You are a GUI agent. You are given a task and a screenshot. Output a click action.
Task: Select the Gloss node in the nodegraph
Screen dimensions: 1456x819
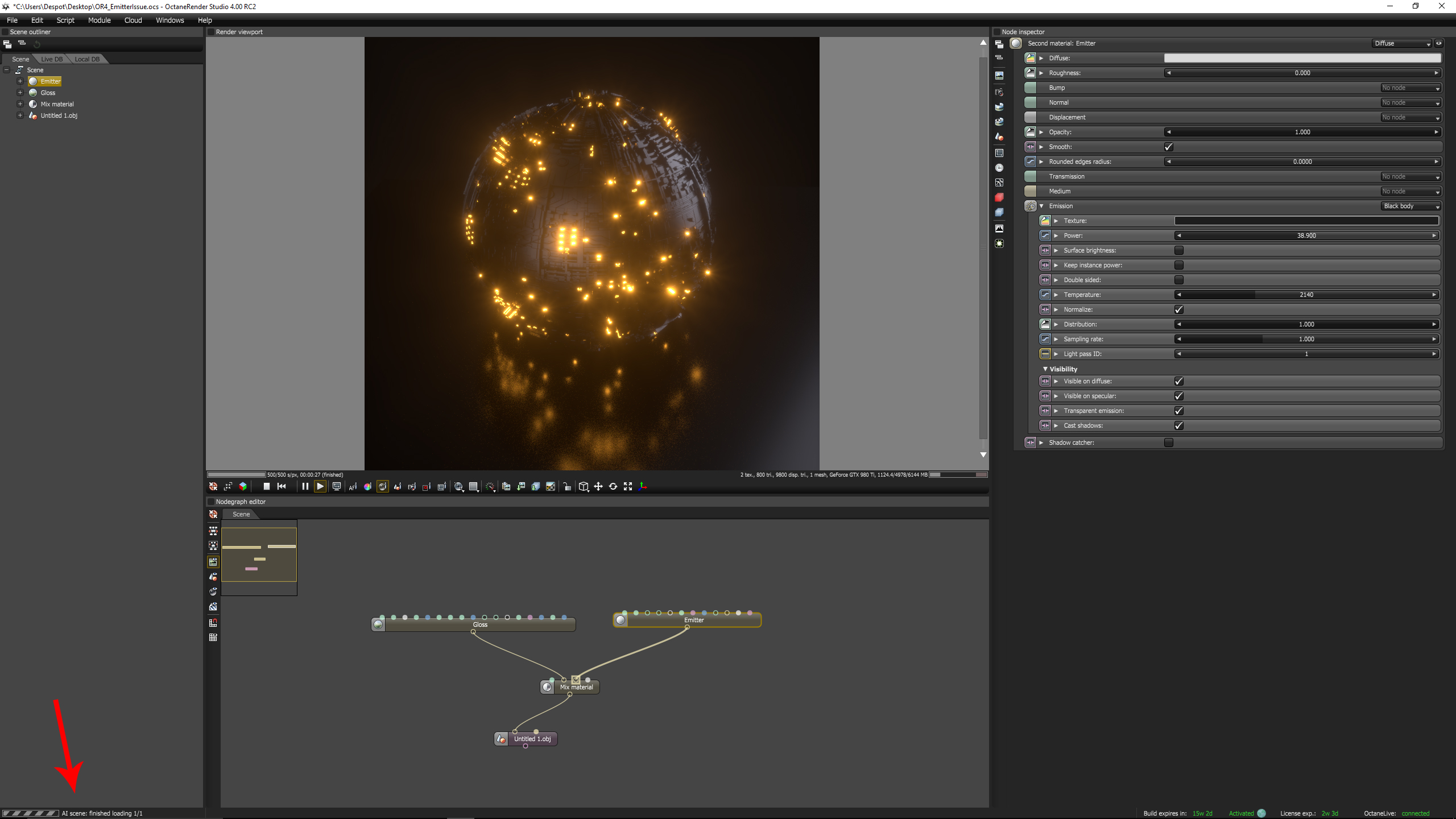click(x=479, y=624)
